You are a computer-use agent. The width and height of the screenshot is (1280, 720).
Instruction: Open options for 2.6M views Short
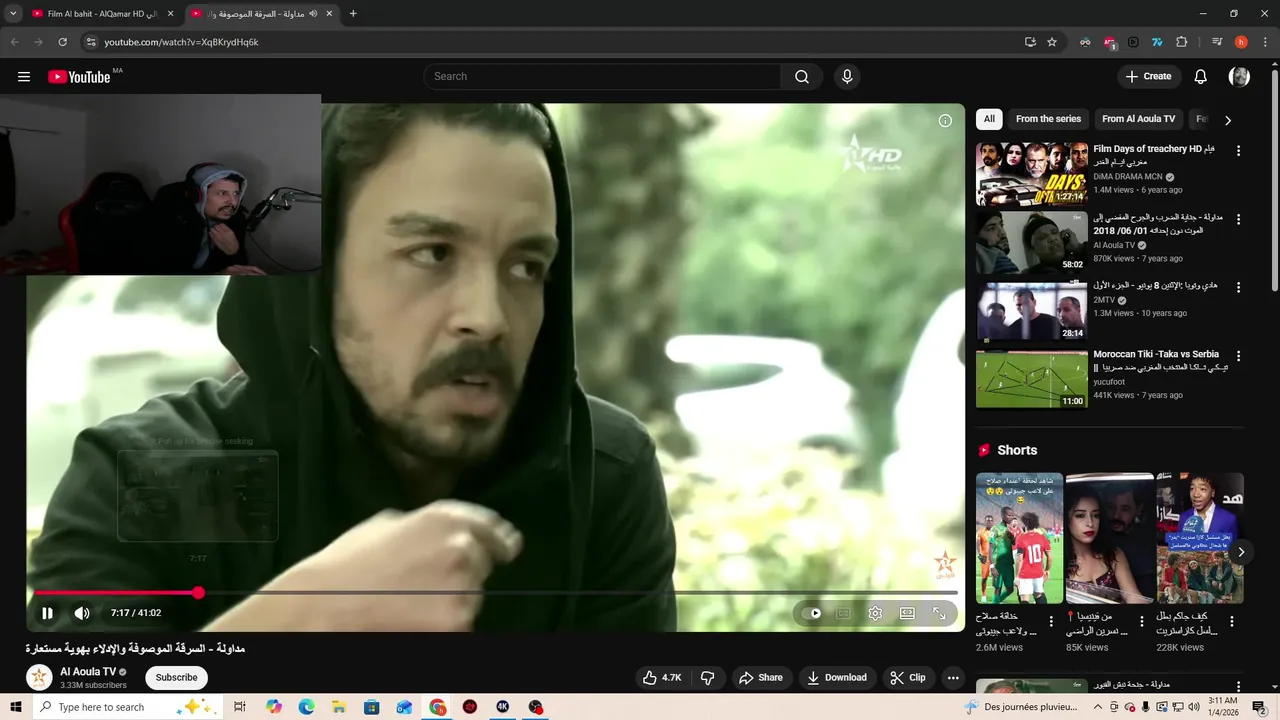[1051, 621]
